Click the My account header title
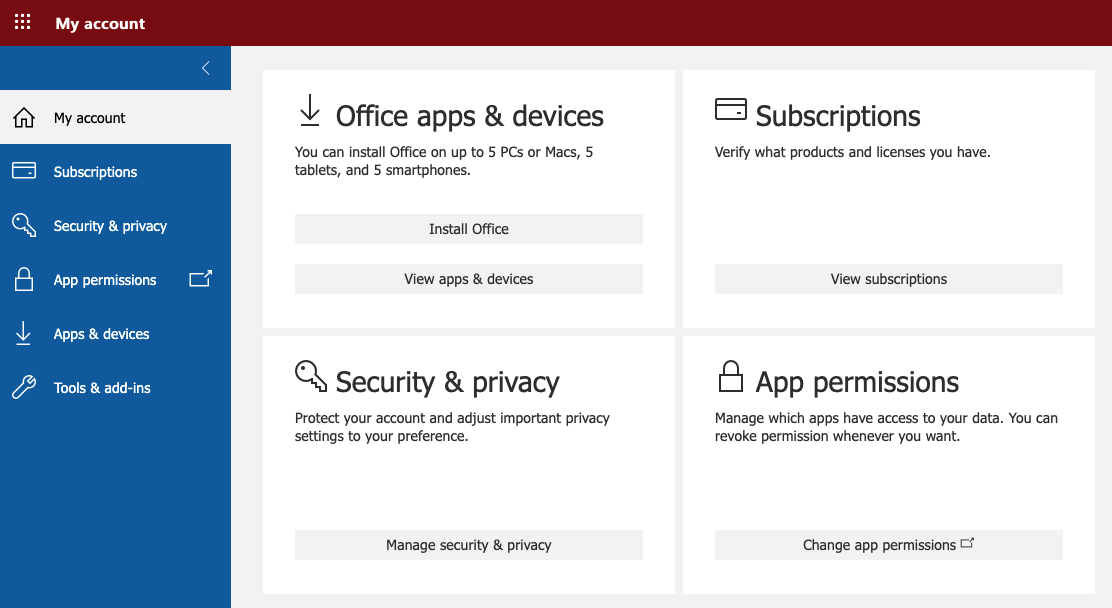The image size is (1112, 608). [x=100, y=23]
